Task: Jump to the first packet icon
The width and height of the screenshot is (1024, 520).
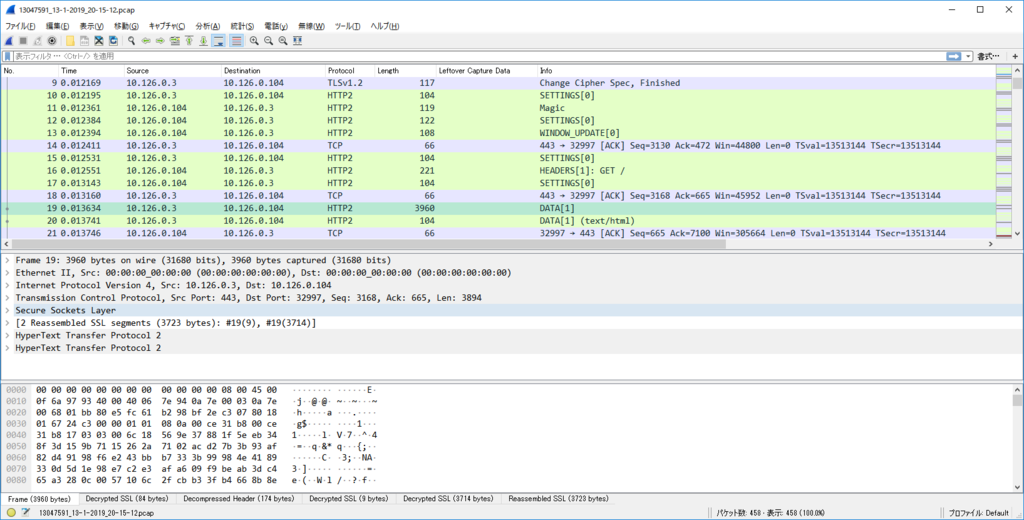Action: click(189, 41)
